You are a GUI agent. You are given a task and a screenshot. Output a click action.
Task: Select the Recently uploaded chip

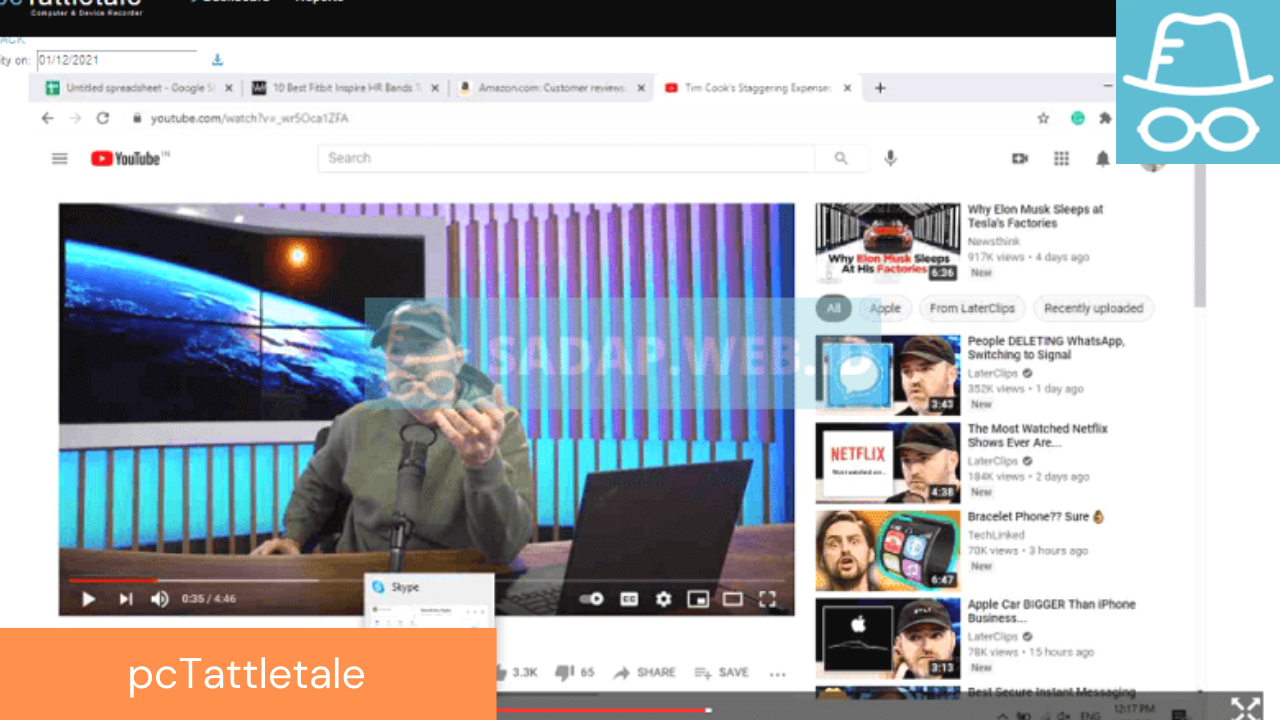click(1093, 308)
